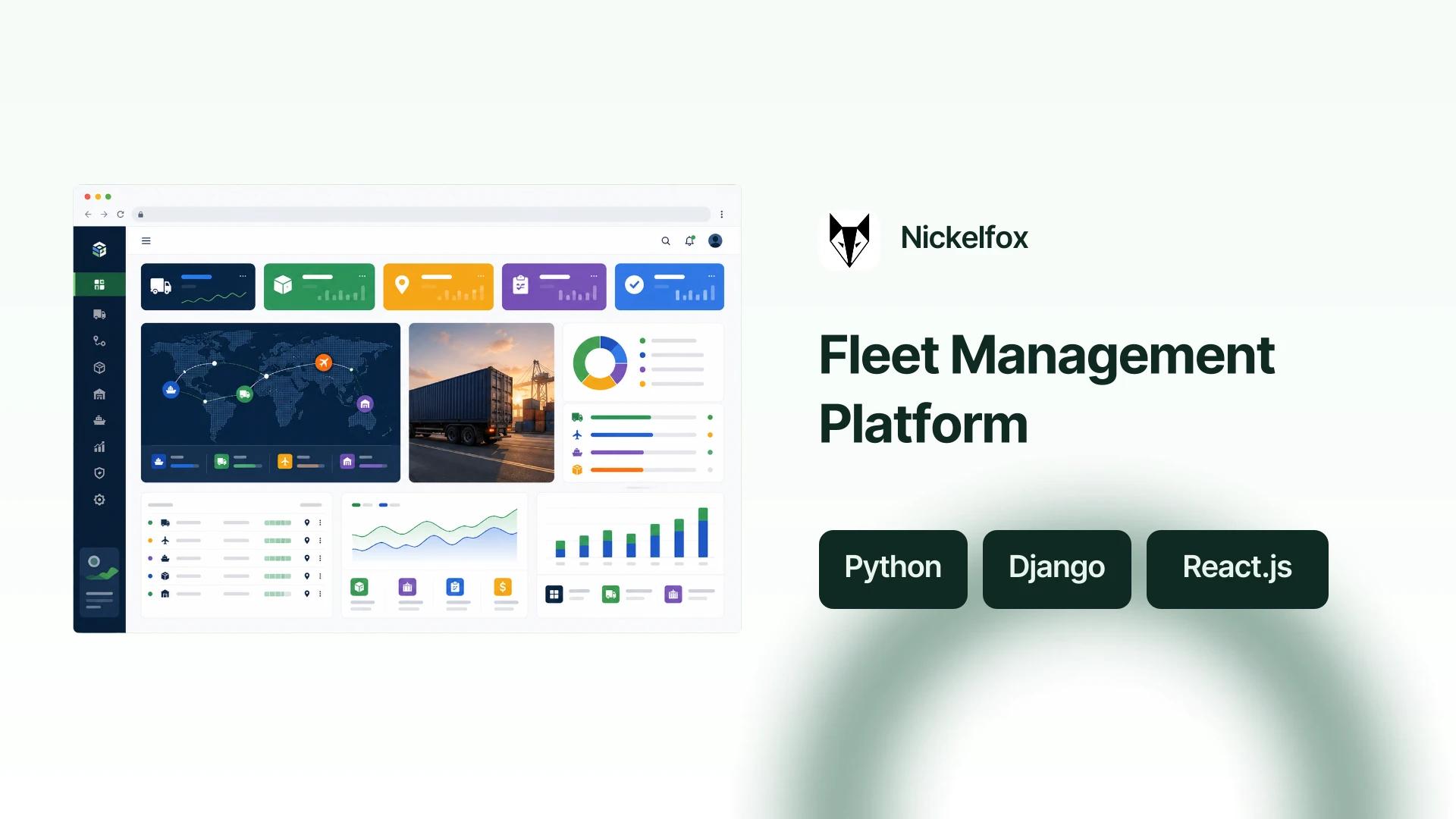Image resolution: width=1456 pixels, height=819 pixels.
Task: Select the airplane legend tab under the map
Action: (x=301, y=461)
